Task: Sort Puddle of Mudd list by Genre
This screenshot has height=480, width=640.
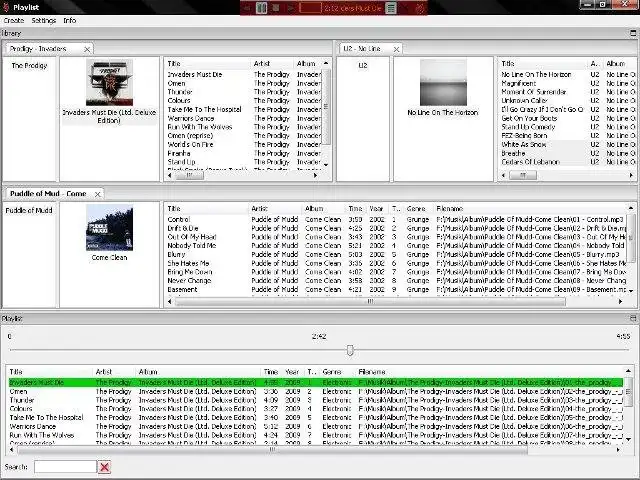Action: pyautogui.click(x=418, y=209)
